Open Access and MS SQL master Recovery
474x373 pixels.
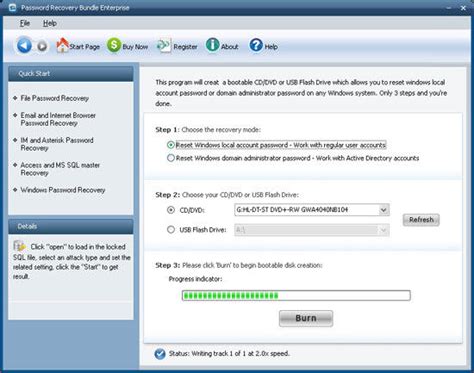[60, 169]
